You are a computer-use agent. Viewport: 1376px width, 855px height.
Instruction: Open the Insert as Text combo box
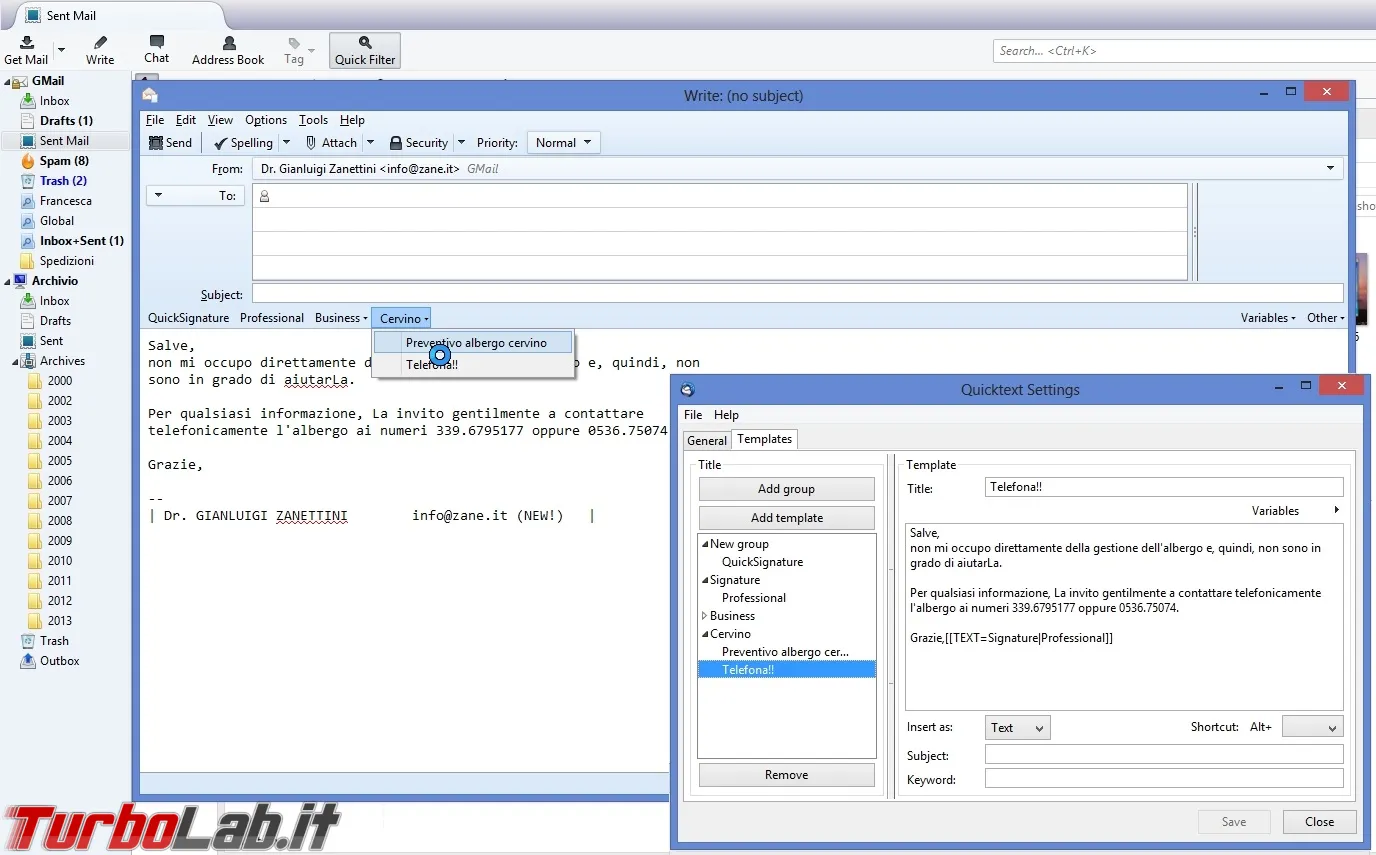(x=1017, y=728)
